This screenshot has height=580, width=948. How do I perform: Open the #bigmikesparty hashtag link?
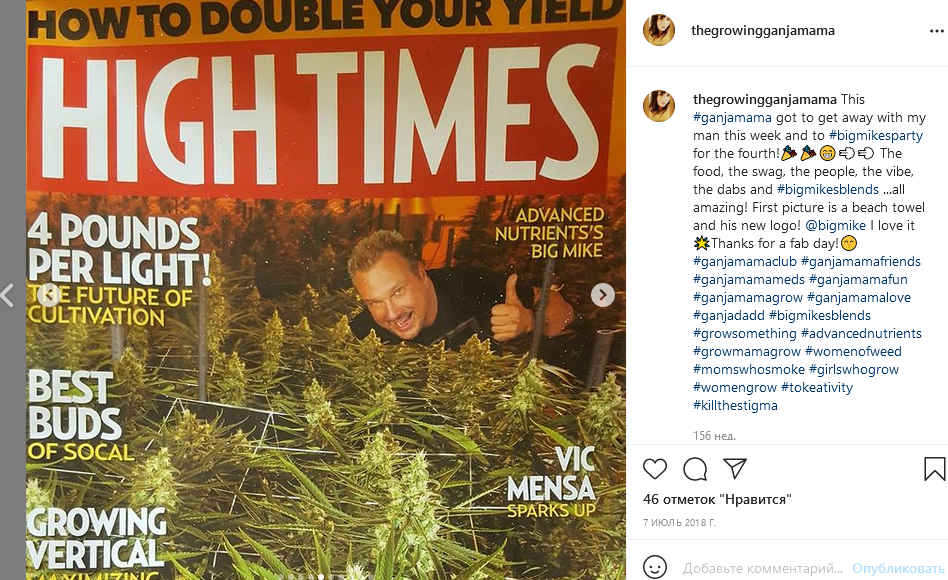(x=875, y=135)
